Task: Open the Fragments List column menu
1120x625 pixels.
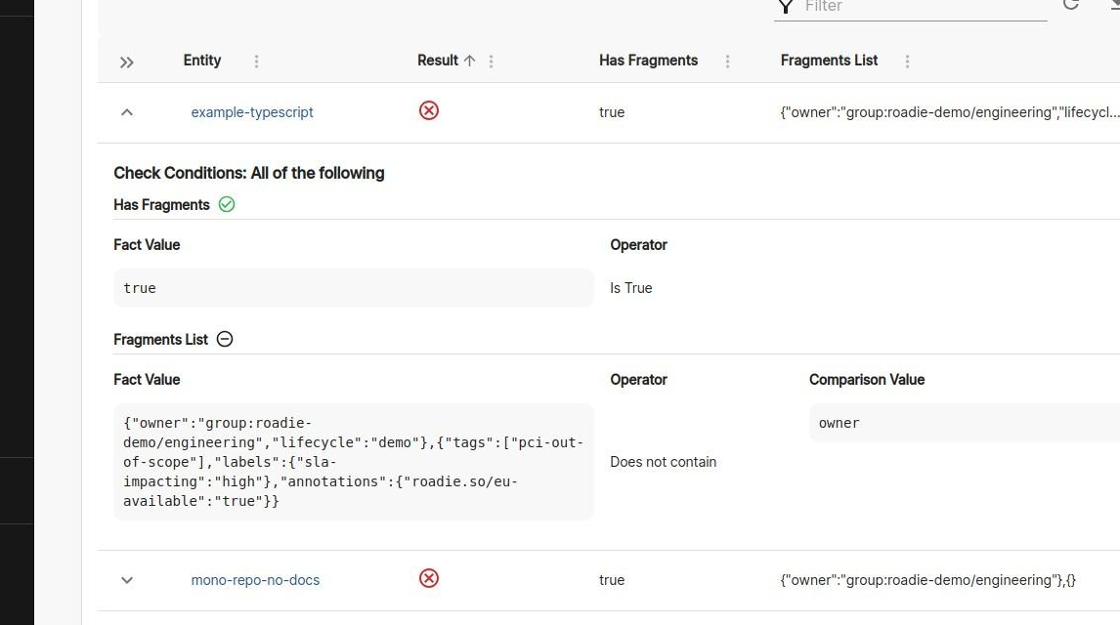Action: tap(907, 61)
